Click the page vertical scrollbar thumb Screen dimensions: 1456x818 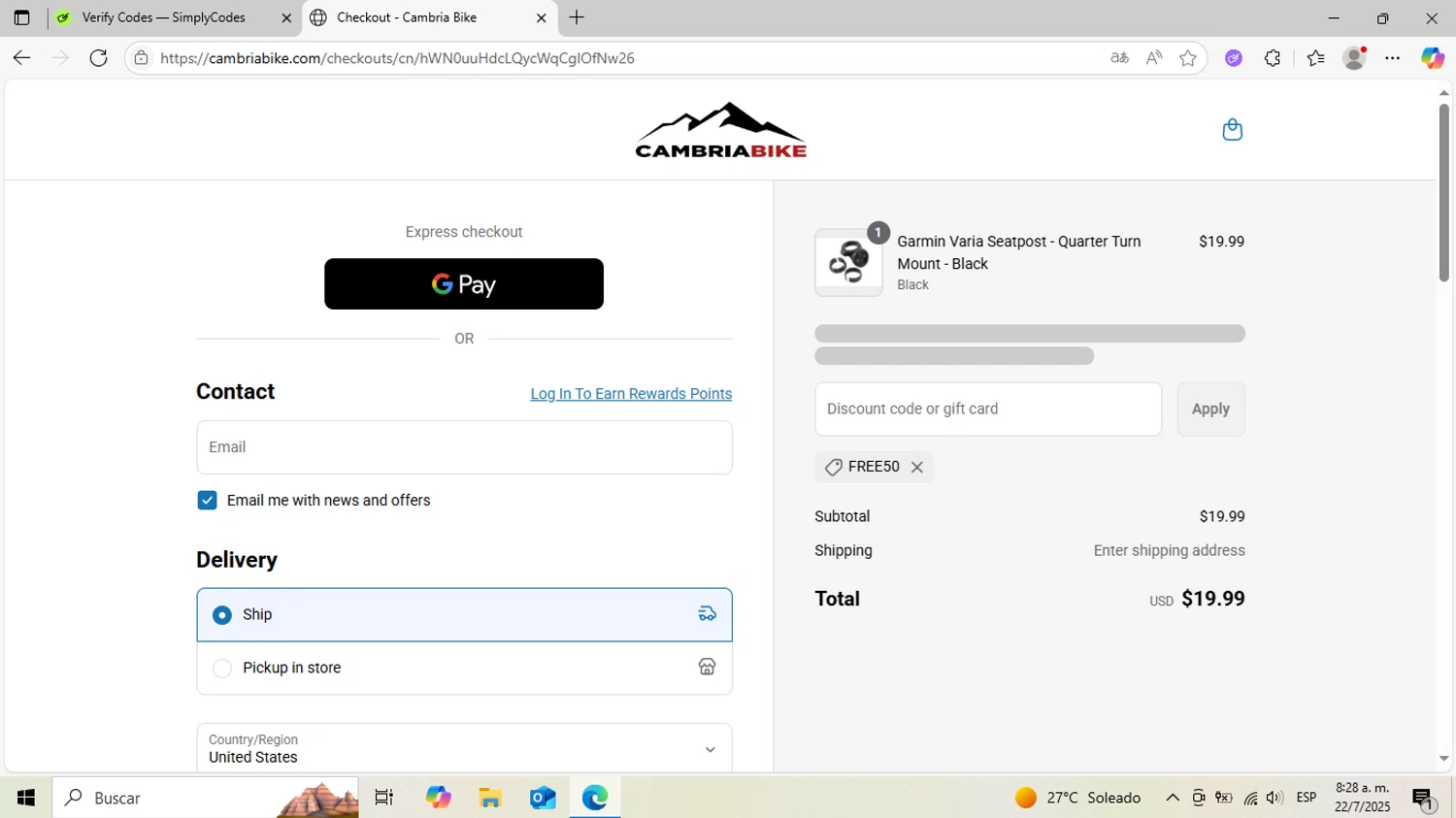pos(1443,192)
